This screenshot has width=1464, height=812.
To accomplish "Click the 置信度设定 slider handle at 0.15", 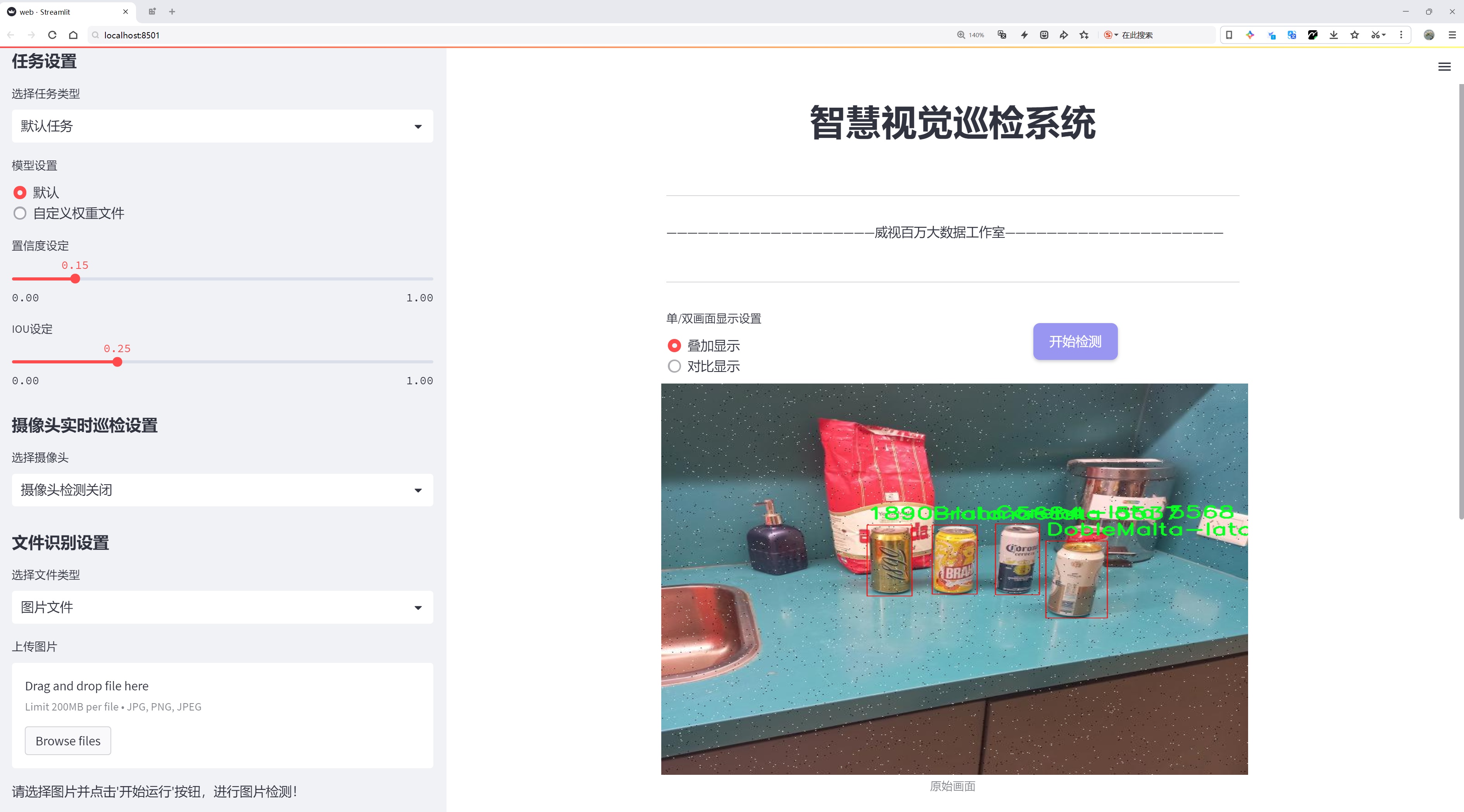I will coord(75,279).
